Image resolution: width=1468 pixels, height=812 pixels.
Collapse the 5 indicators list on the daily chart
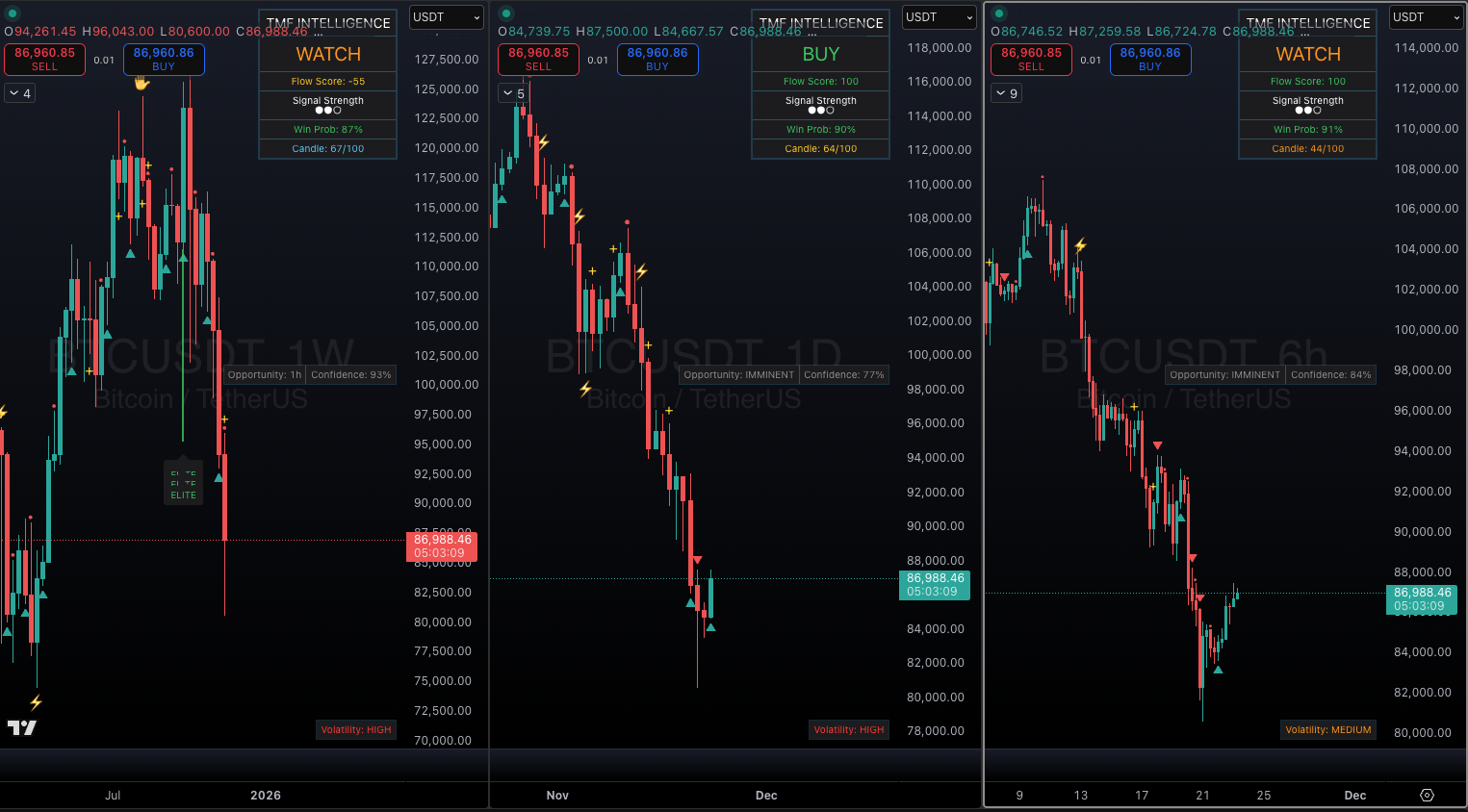click(513, 92)
